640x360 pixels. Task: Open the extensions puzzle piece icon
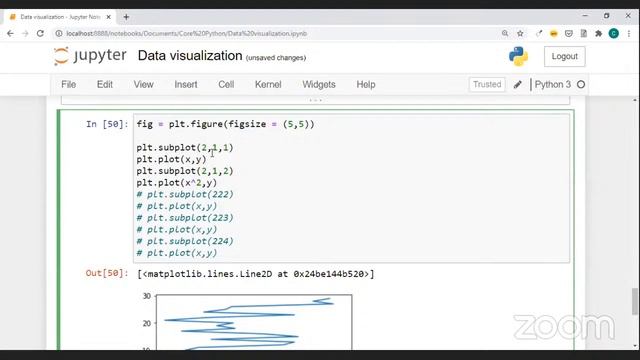(x=598, y=33)
